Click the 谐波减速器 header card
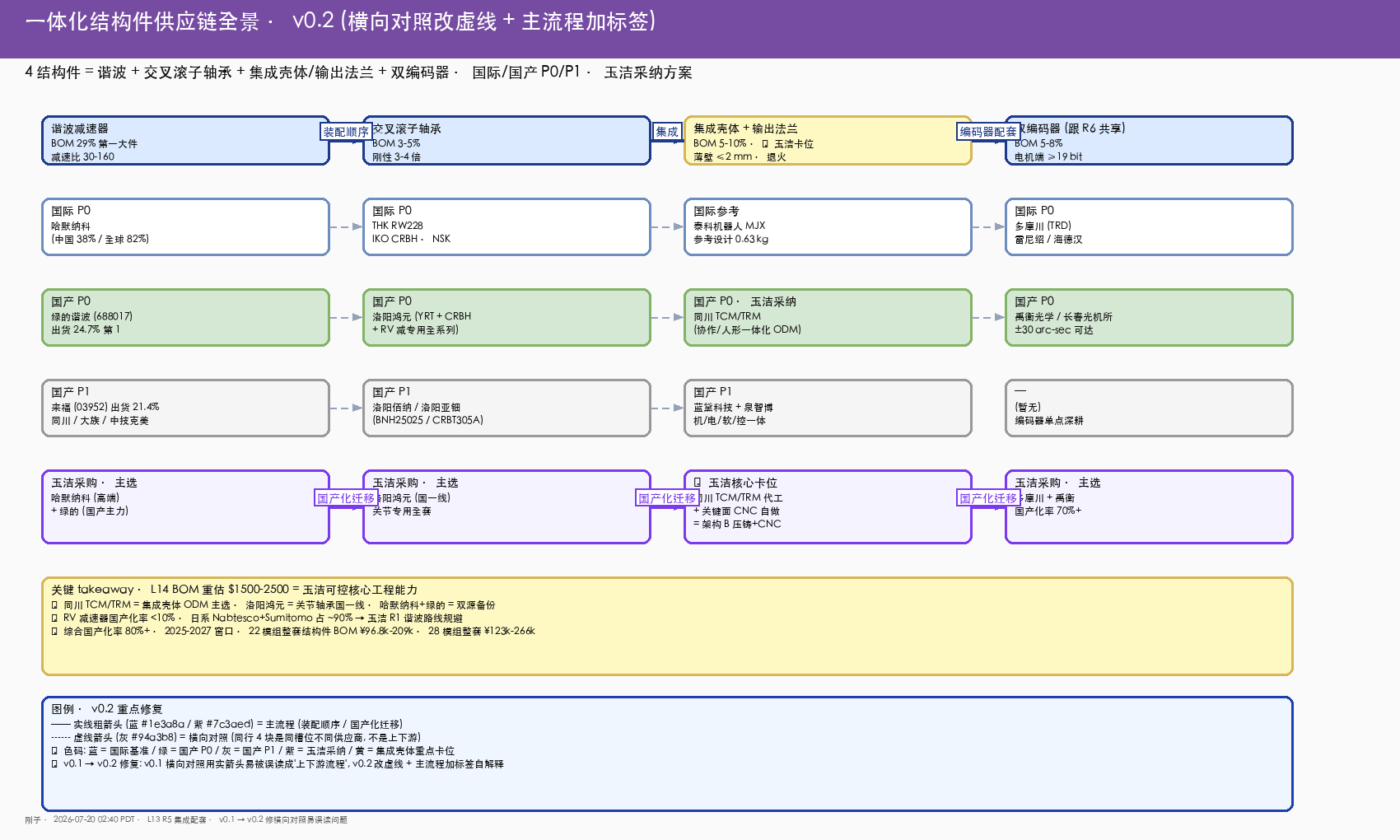The image size is (1400, 840). pyautogui.click(x=185, y=141)
